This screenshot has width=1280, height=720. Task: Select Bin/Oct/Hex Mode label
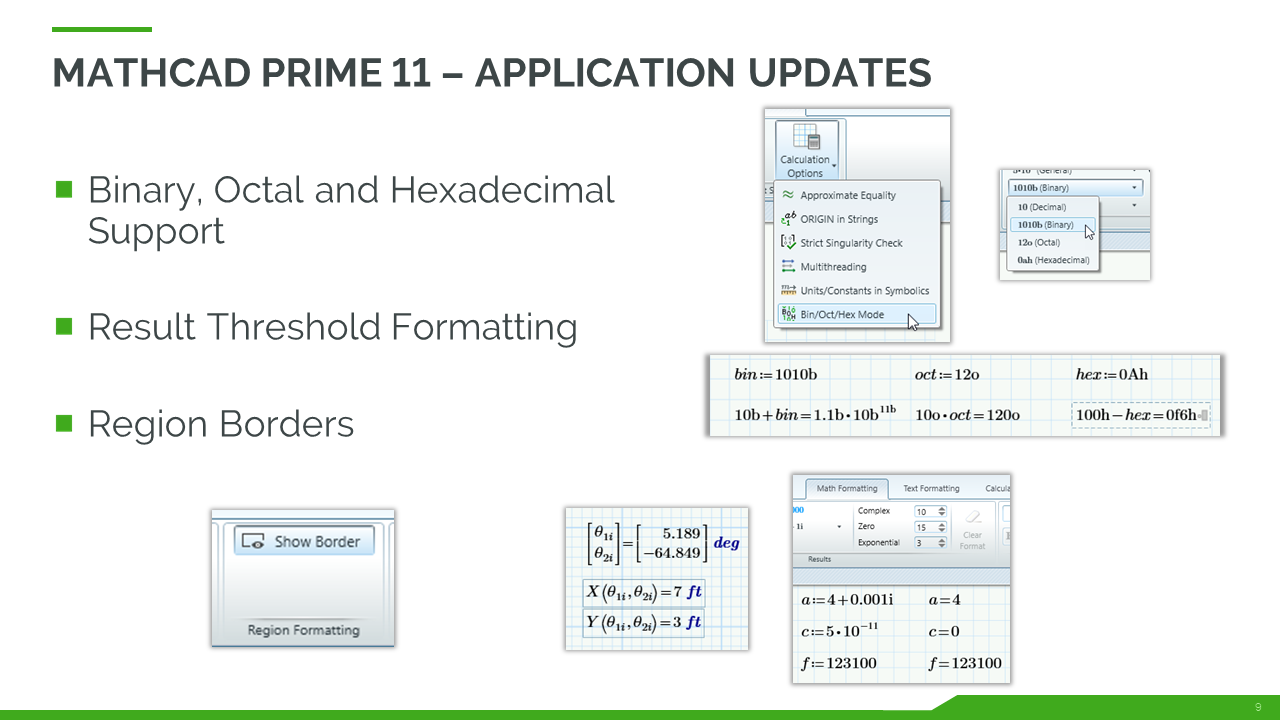click(842, 315)
